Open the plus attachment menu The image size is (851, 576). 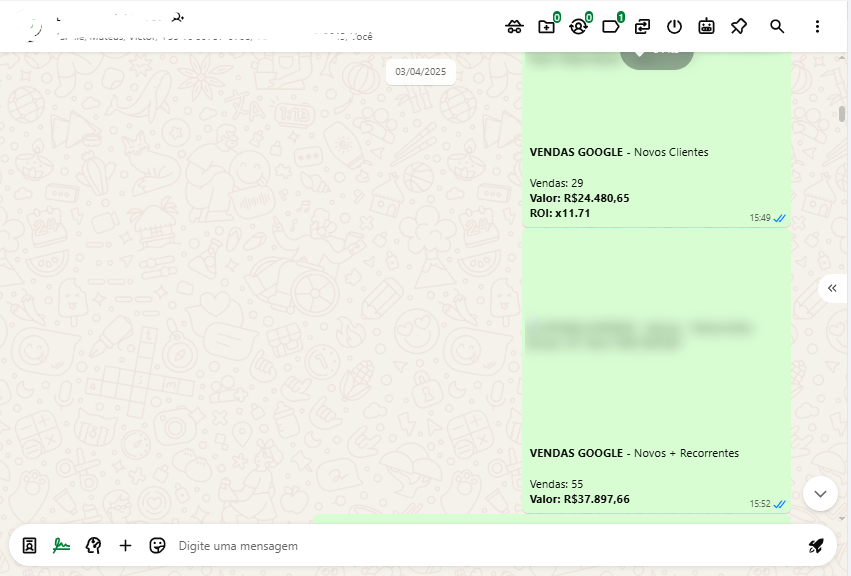point(125,545)
